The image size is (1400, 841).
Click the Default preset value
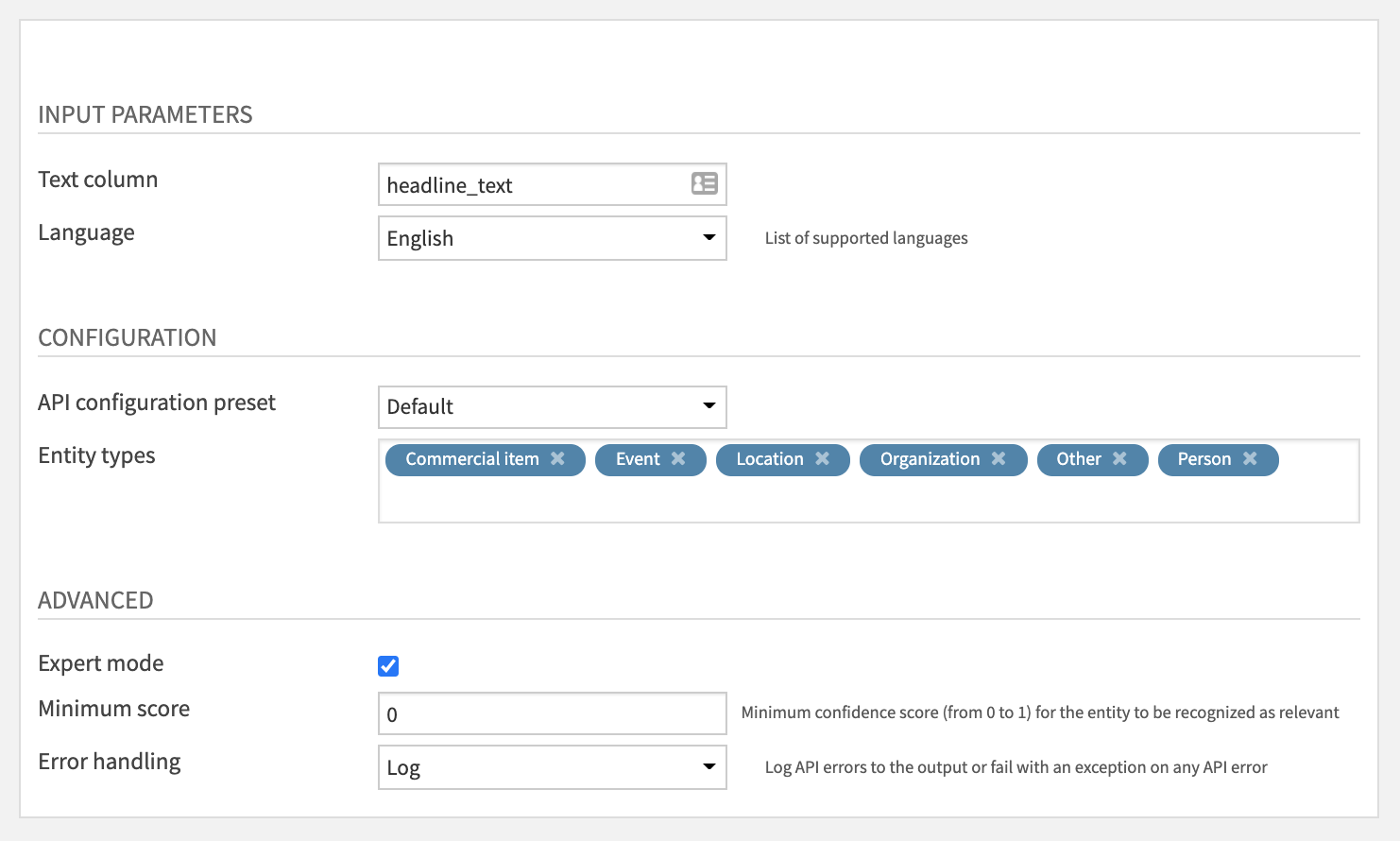pos(419,406)
